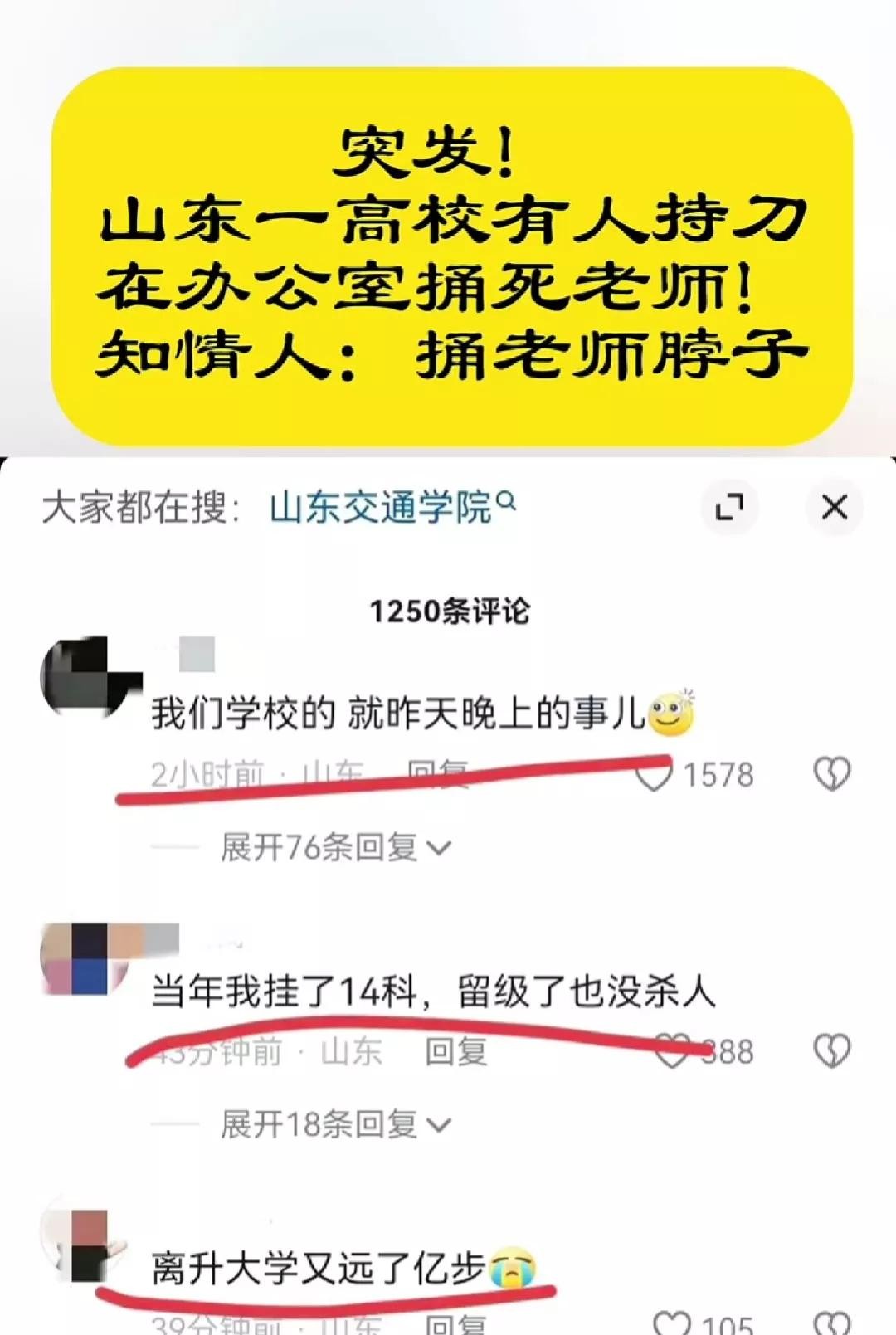Open the third commenter's avatar
The width and height of the screenshot is (896, 1335).
(83, 1245)
